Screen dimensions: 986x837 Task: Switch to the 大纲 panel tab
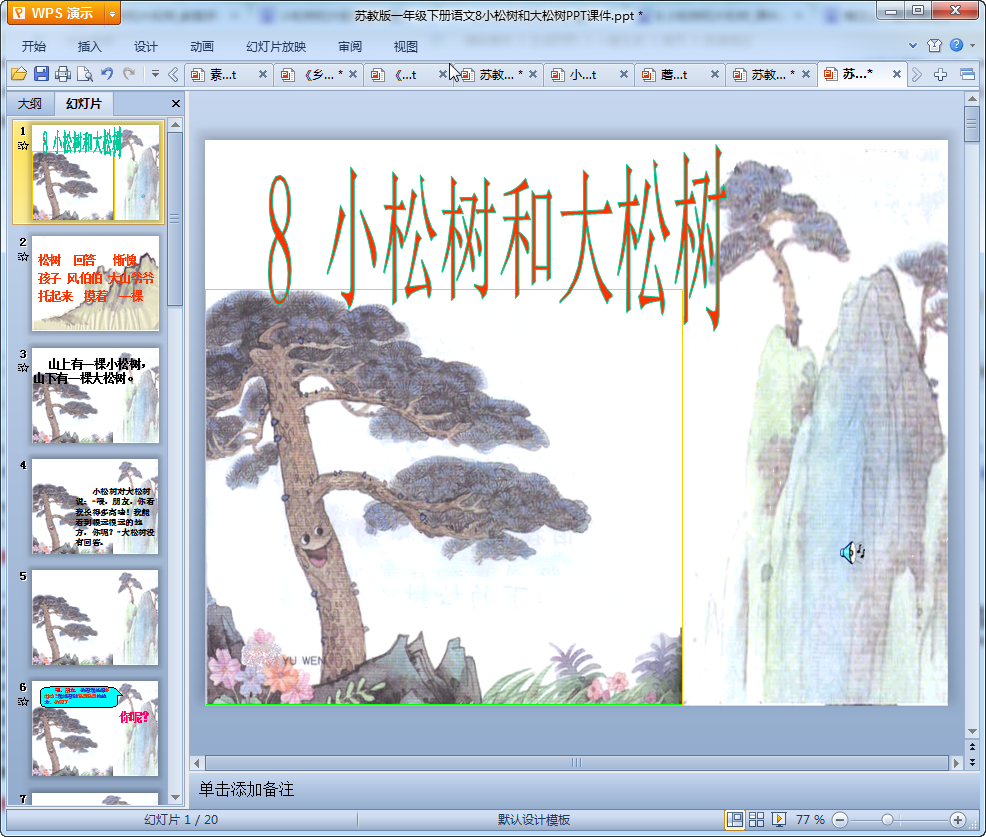coord(30,104)
